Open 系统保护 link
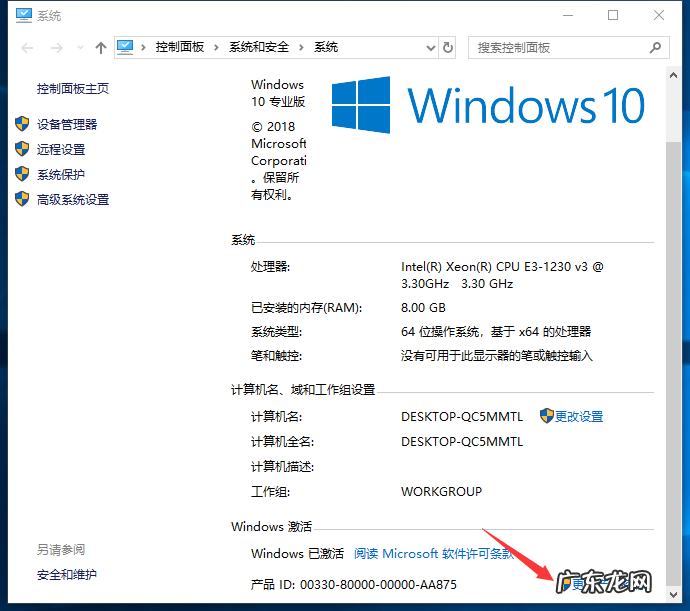The image size is (690, 611). pyautogui.click(x=61, y=175)
